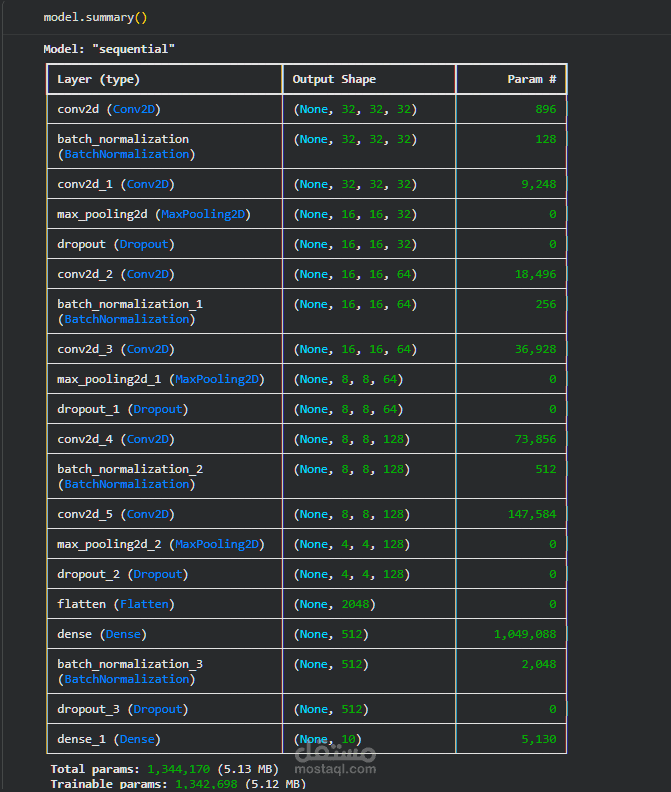
Task: Click the 1,049,088 parameter count
Action: tap(525, 634)
